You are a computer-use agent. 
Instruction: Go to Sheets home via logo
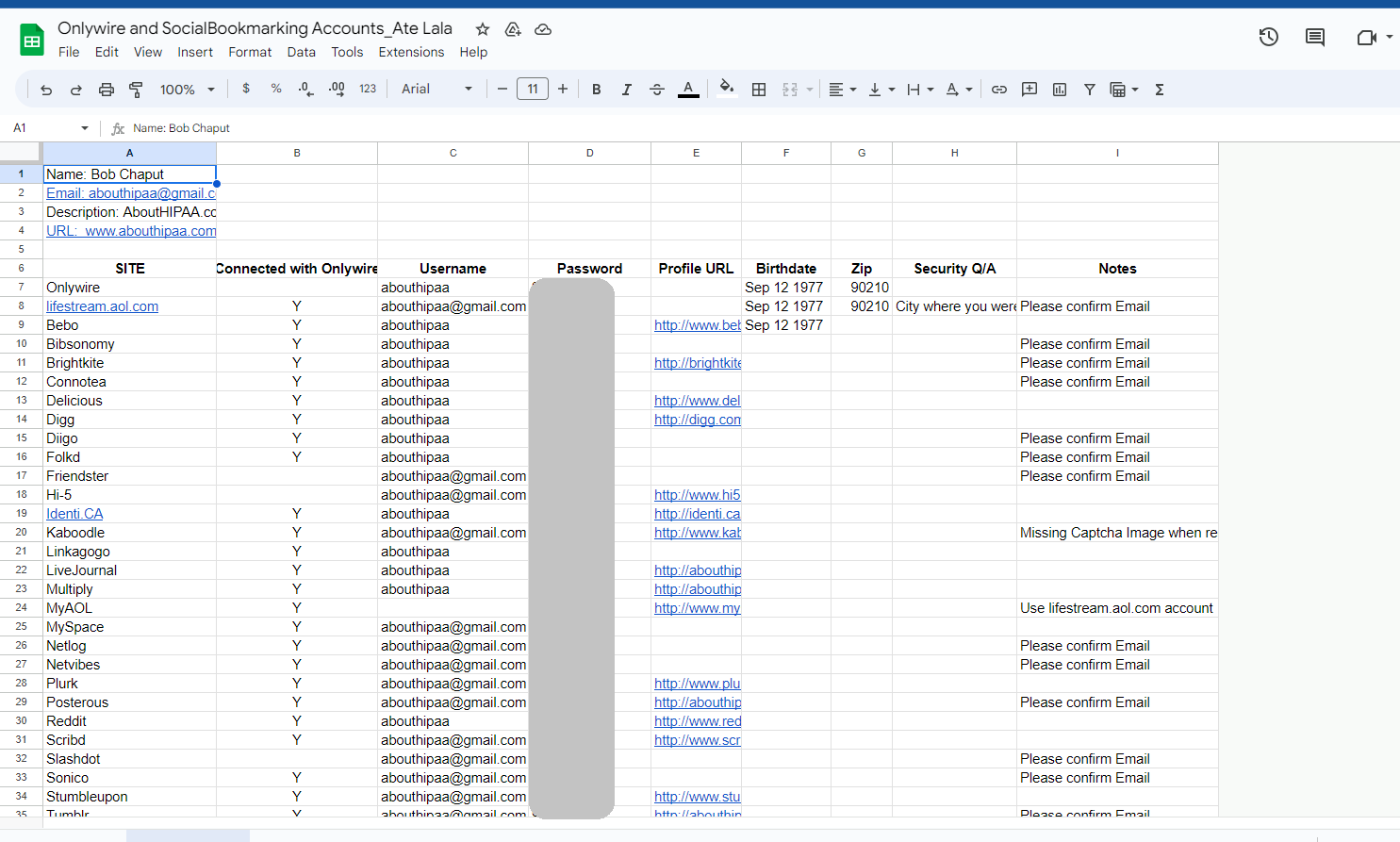click(32, 41)
